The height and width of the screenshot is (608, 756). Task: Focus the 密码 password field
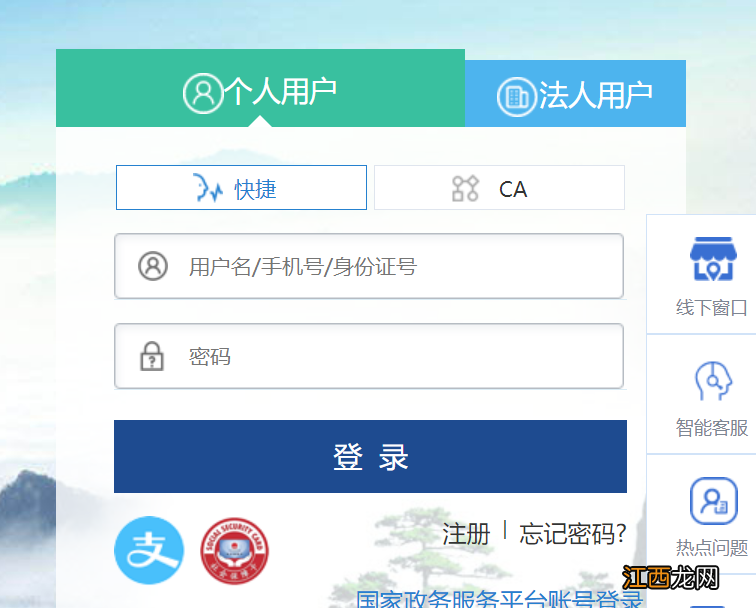tap(369, 356)
